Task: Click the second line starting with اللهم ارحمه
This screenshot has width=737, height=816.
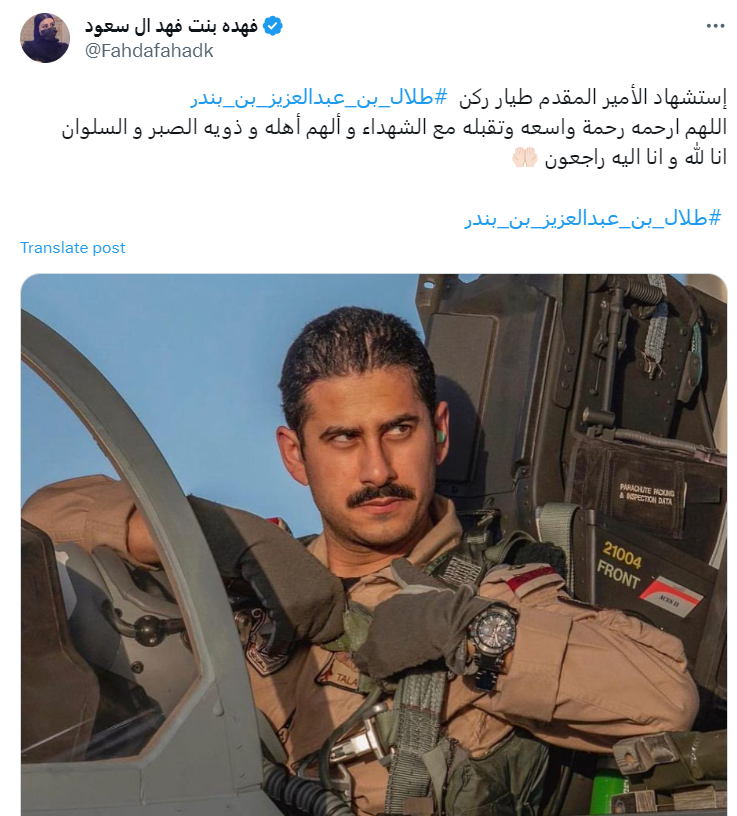Action: coord(394,128)
